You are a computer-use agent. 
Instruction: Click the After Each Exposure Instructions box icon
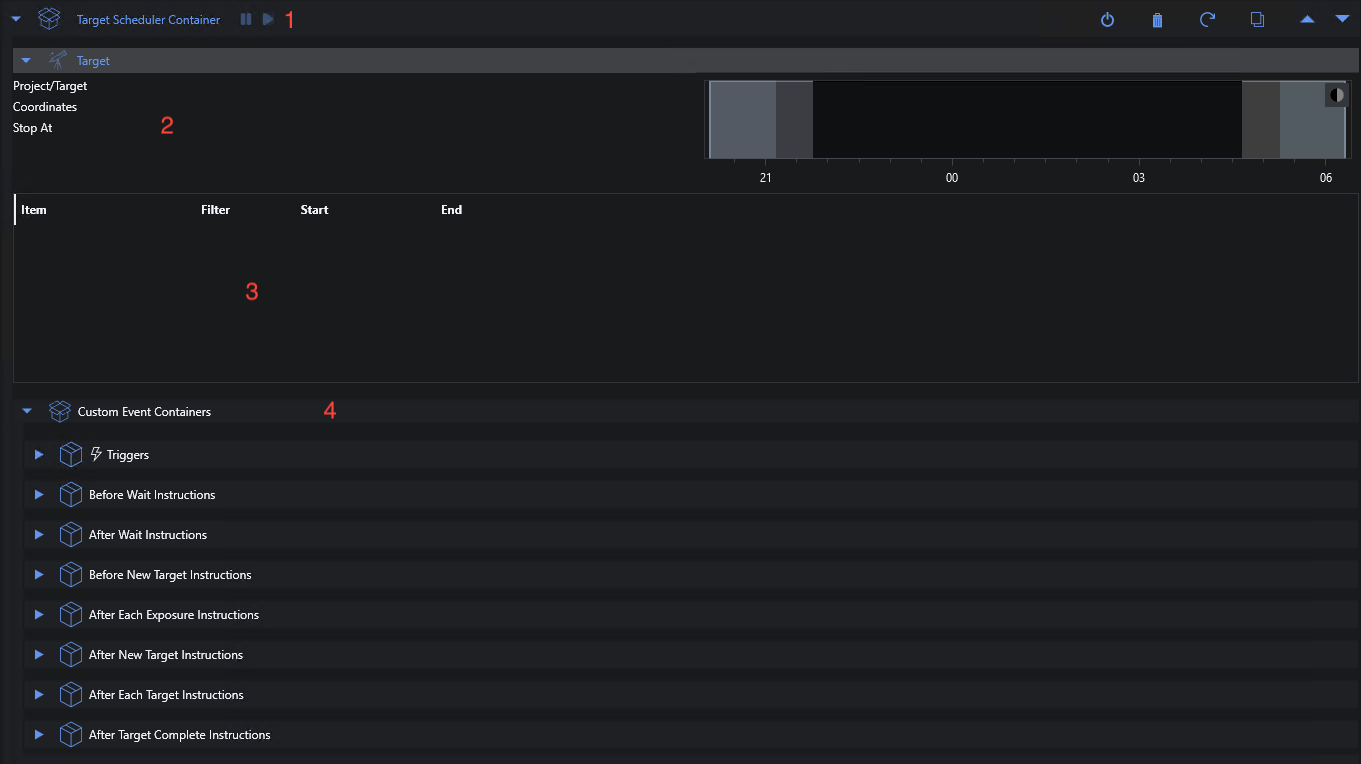coord(70,614)
